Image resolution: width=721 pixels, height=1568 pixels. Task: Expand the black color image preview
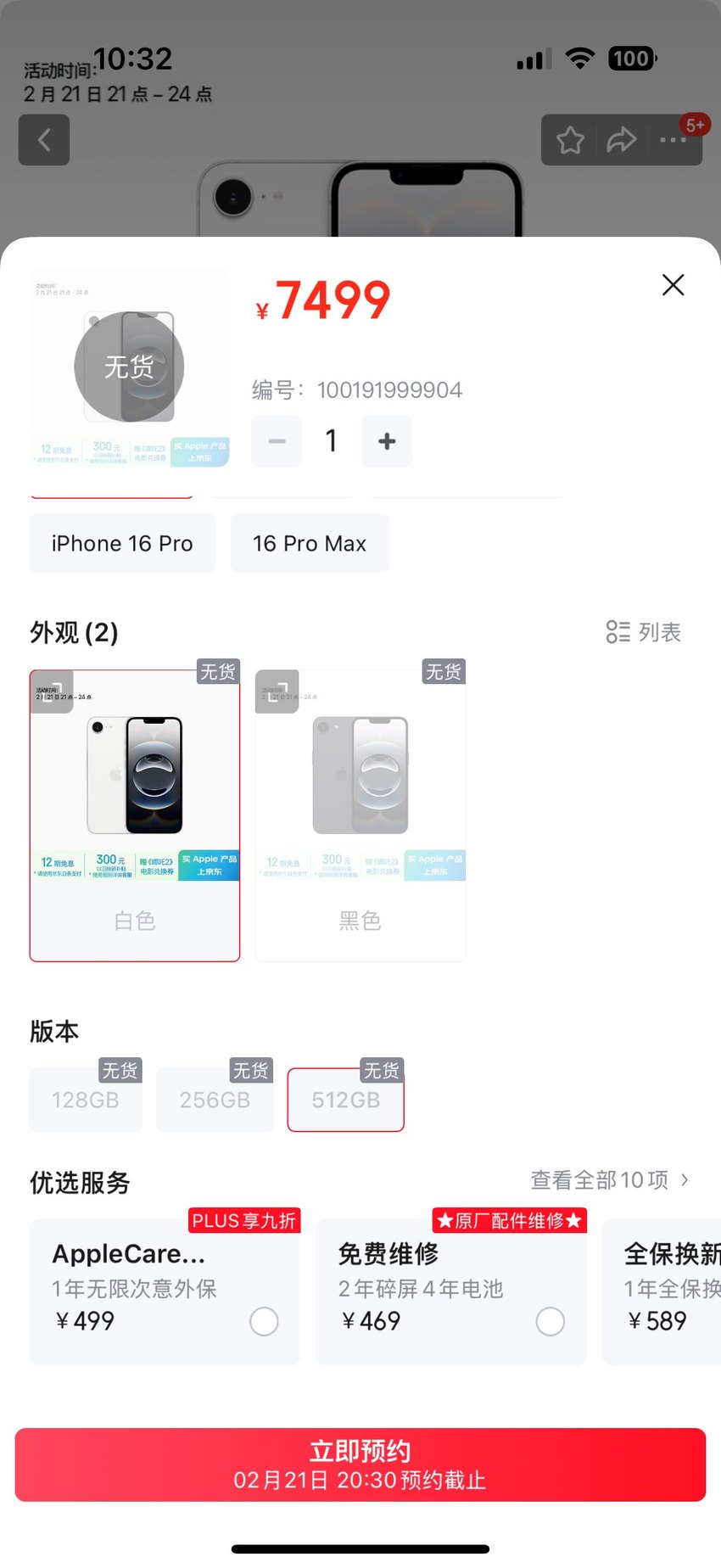(277, 692)
